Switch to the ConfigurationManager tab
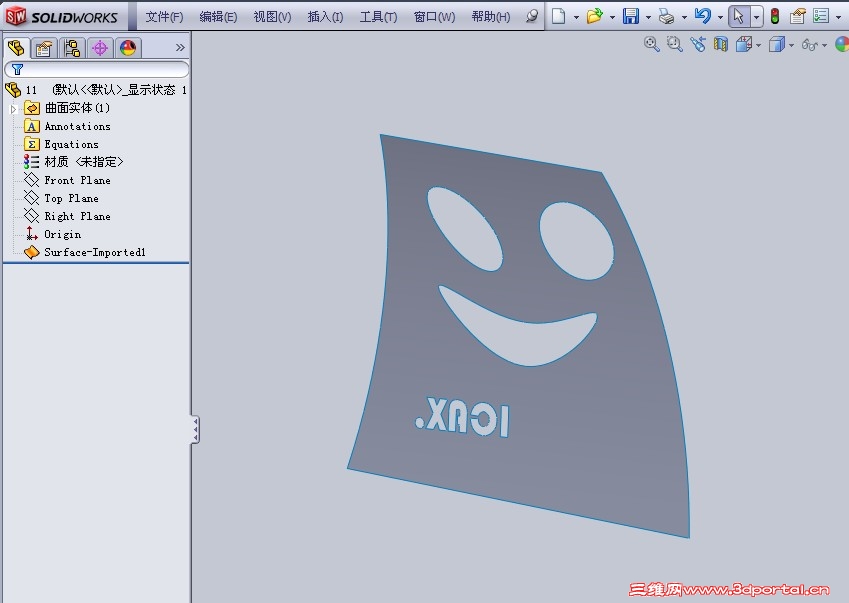Screen dimensions: 849x603 [72, 48]
